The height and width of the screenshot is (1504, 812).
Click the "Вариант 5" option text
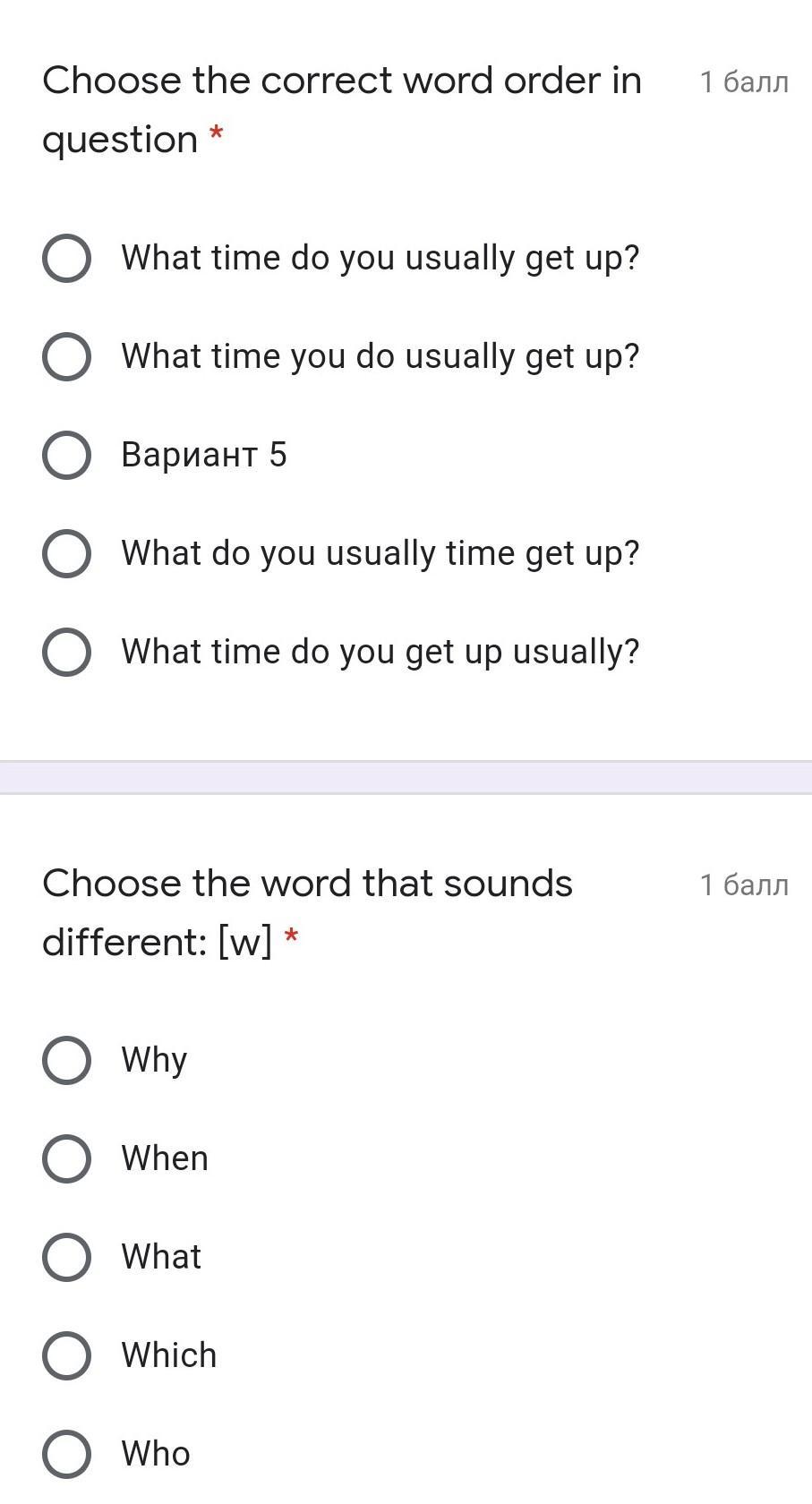click(204, 455)
